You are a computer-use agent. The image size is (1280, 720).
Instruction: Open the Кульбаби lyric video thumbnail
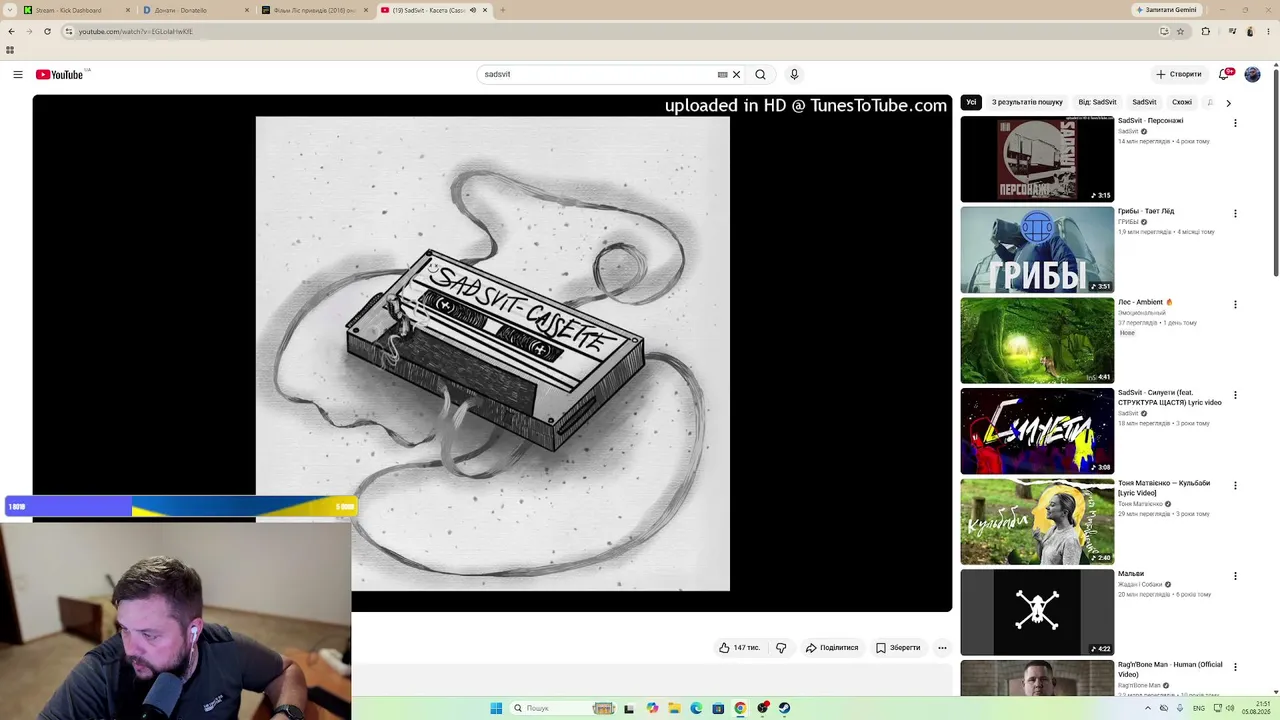pos(1037,522)
